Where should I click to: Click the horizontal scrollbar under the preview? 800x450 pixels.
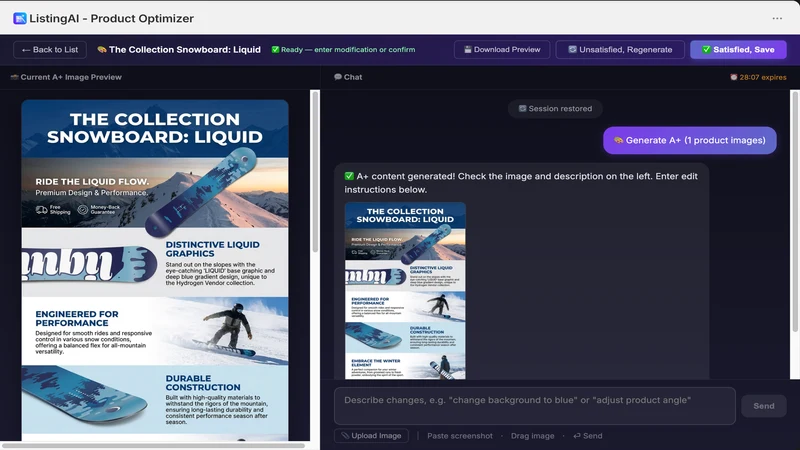click(153, 445)
